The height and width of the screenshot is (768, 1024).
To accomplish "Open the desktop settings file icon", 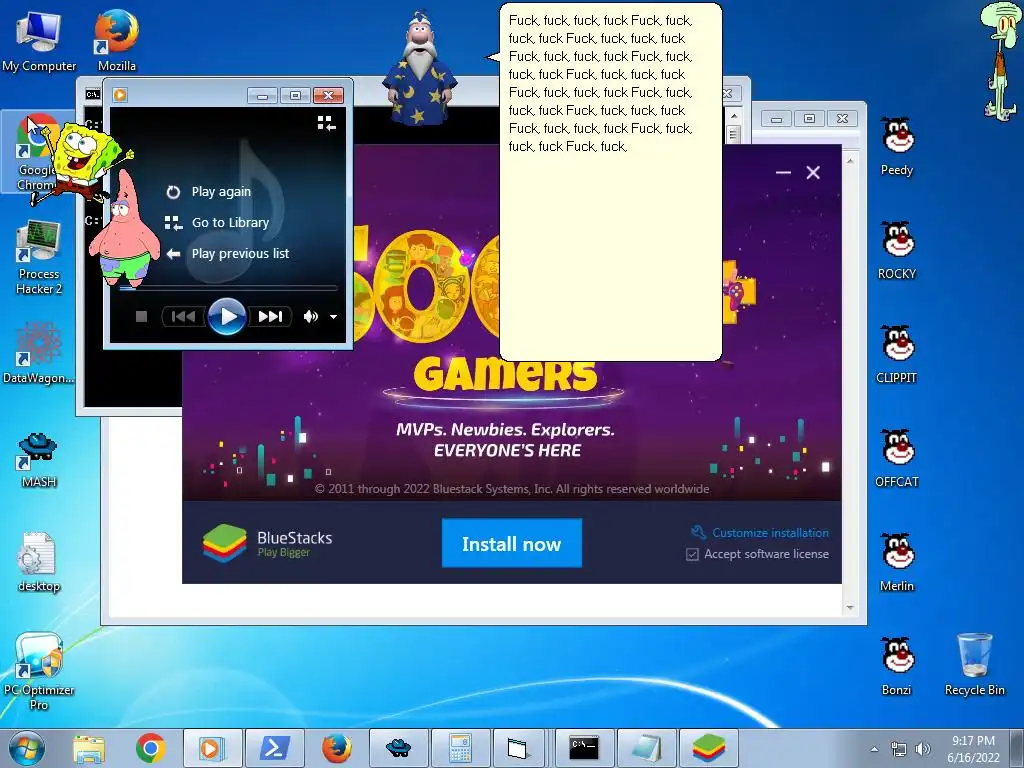I will [39, 563].
